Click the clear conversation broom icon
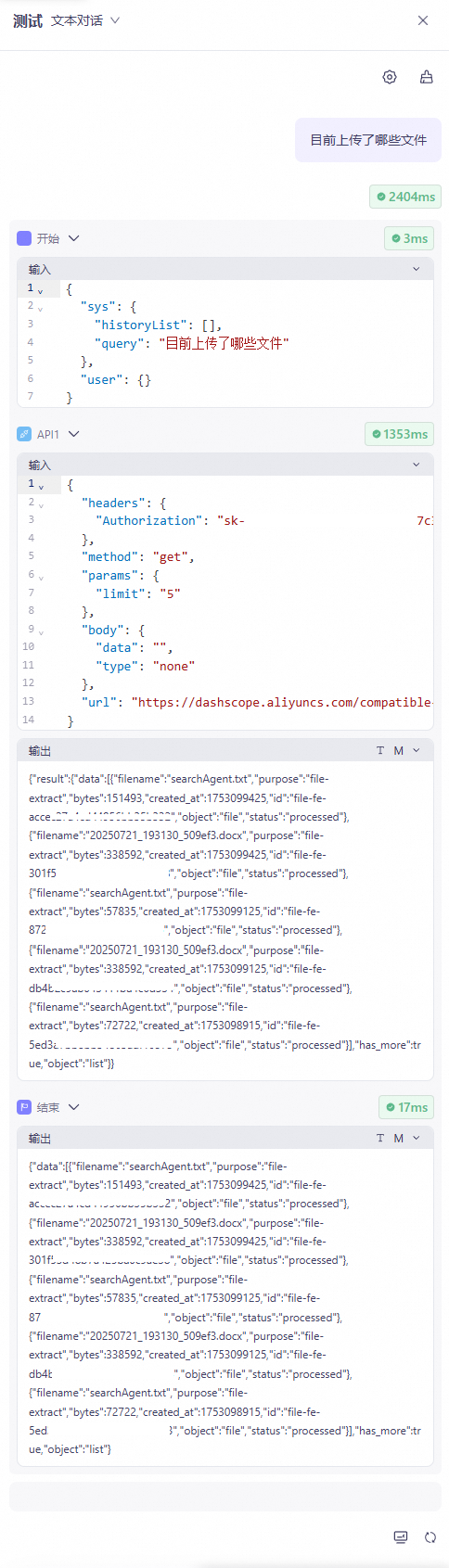 pos(427,77)
